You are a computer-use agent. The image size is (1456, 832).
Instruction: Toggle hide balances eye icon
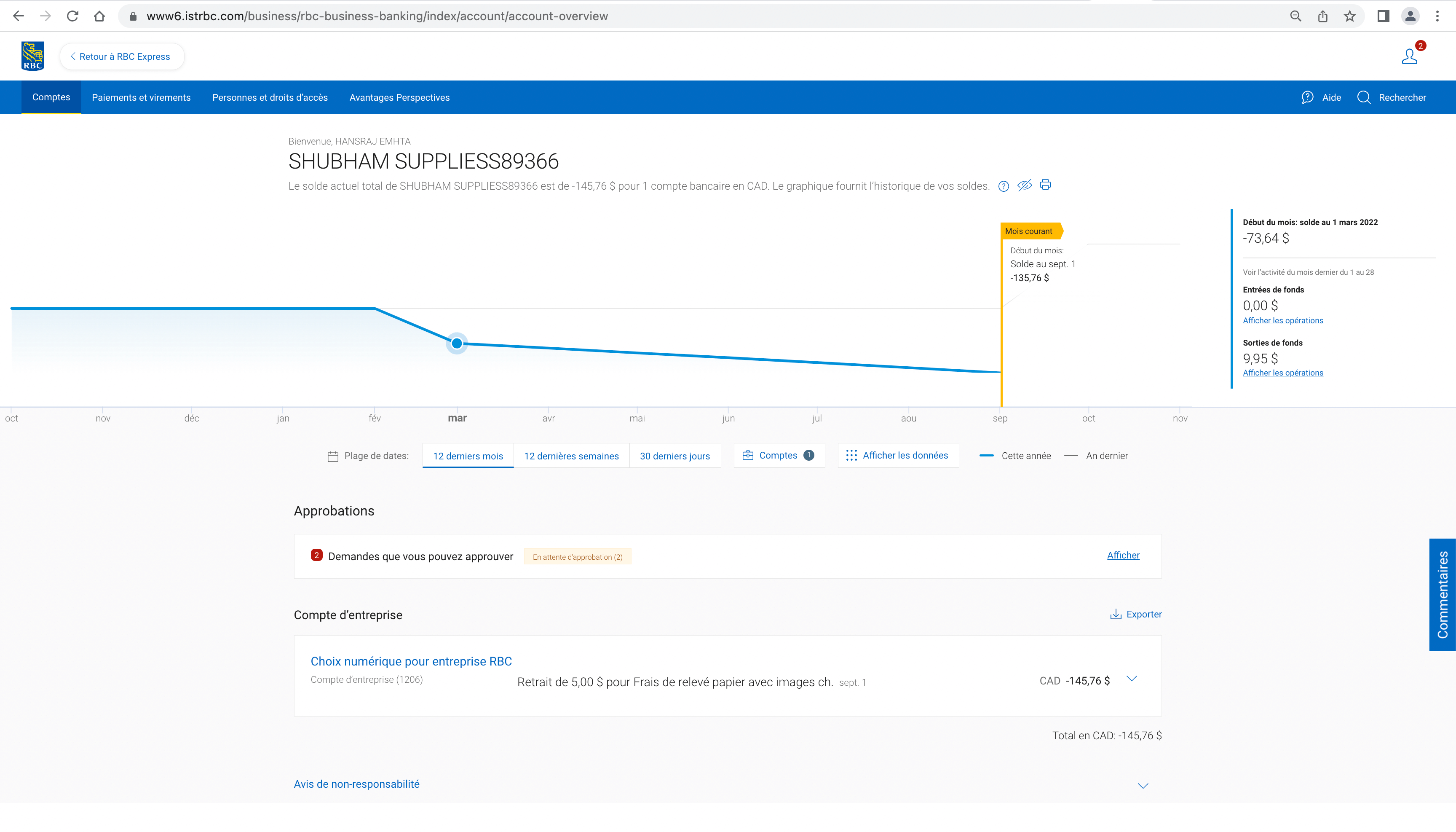(x=1024, y=185)
